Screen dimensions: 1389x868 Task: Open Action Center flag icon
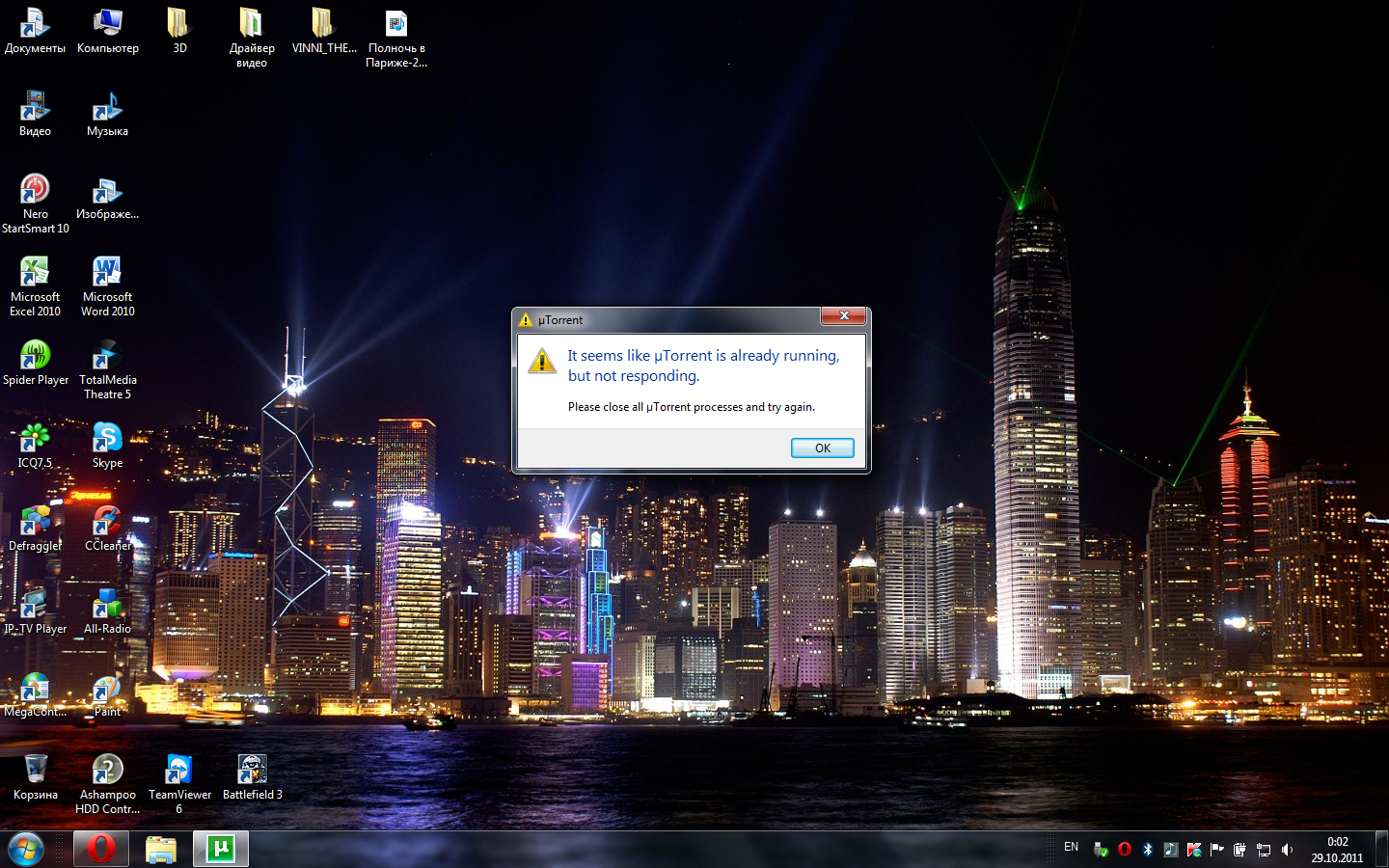pos(1217,849)
